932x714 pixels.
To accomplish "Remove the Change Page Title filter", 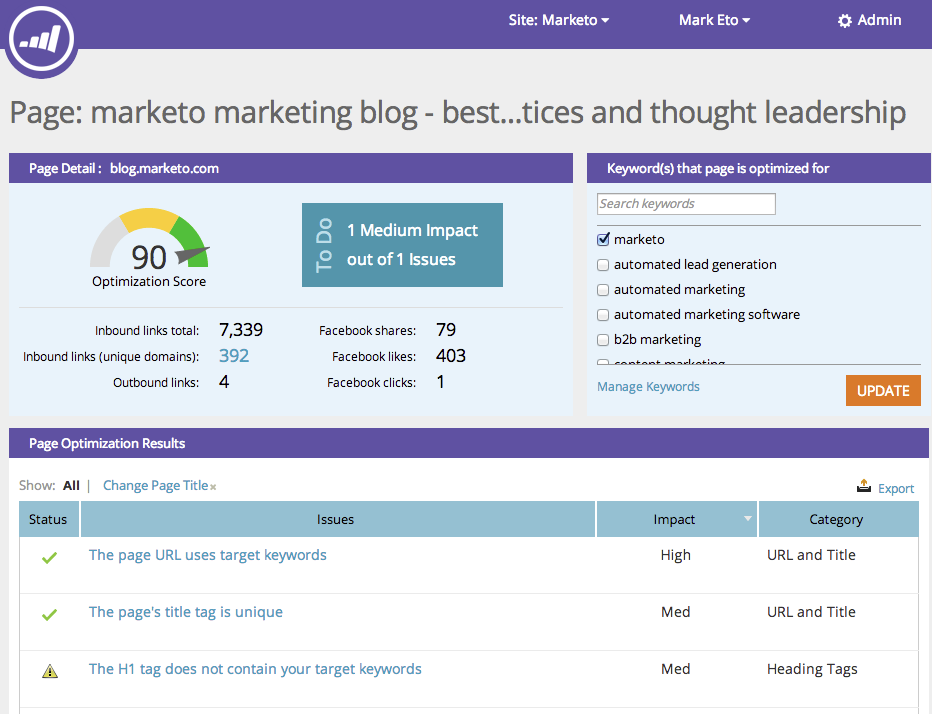I will [213, 487].
